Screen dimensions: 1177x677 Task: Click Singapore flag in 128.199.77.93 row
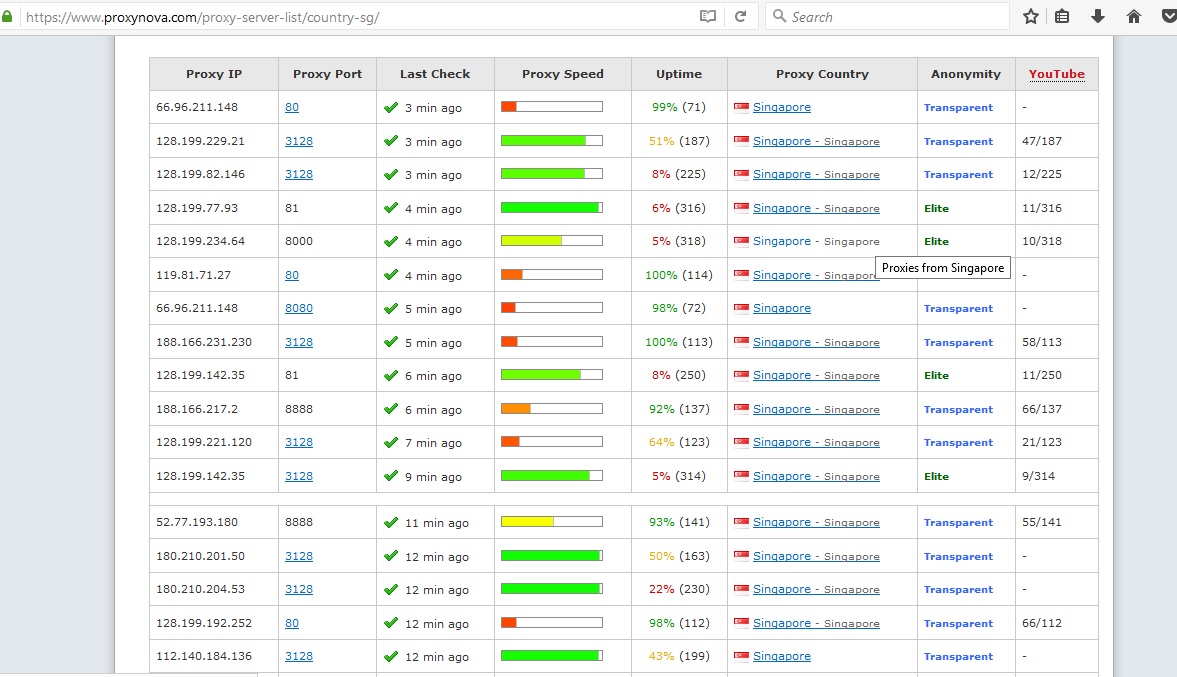pos(742,208)
